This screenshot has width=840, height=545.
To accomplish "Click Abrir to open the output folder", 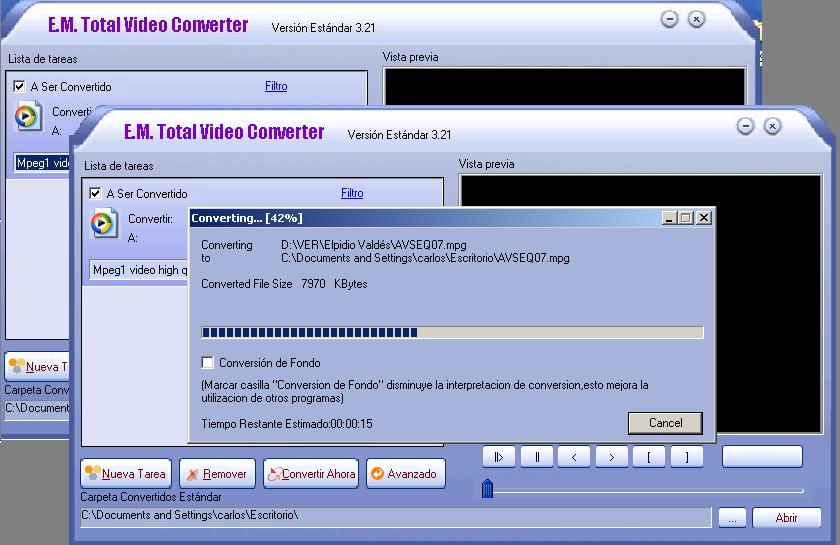I will [x=786, y=518].
